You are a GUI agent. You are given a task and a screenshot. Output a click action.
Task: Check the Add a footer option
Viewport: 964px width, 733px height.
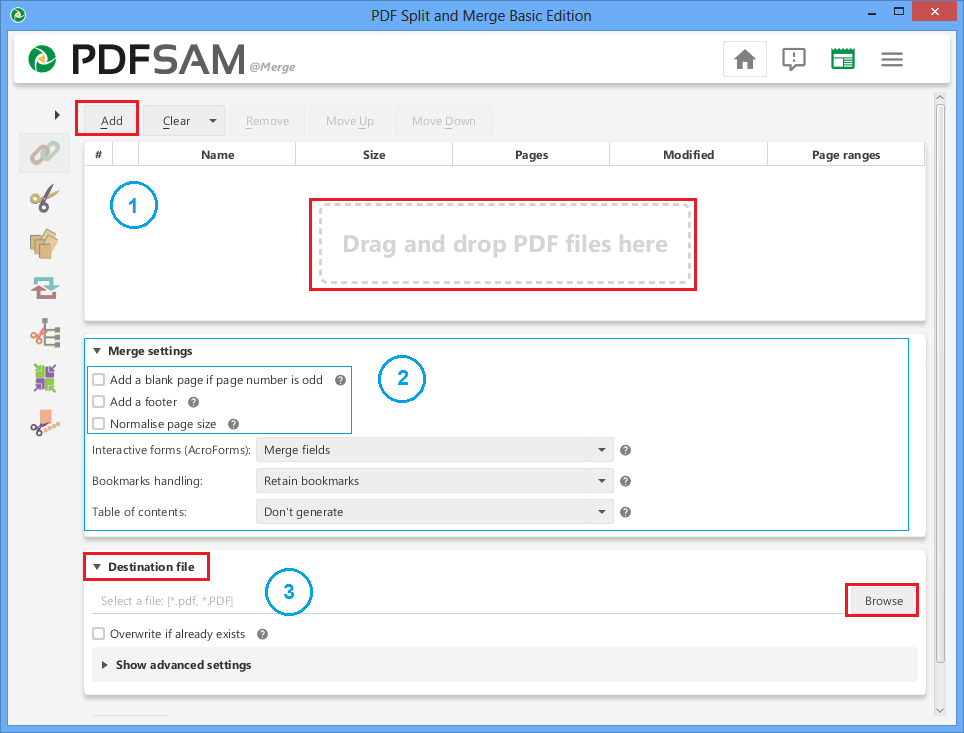[x=98, y=401]
